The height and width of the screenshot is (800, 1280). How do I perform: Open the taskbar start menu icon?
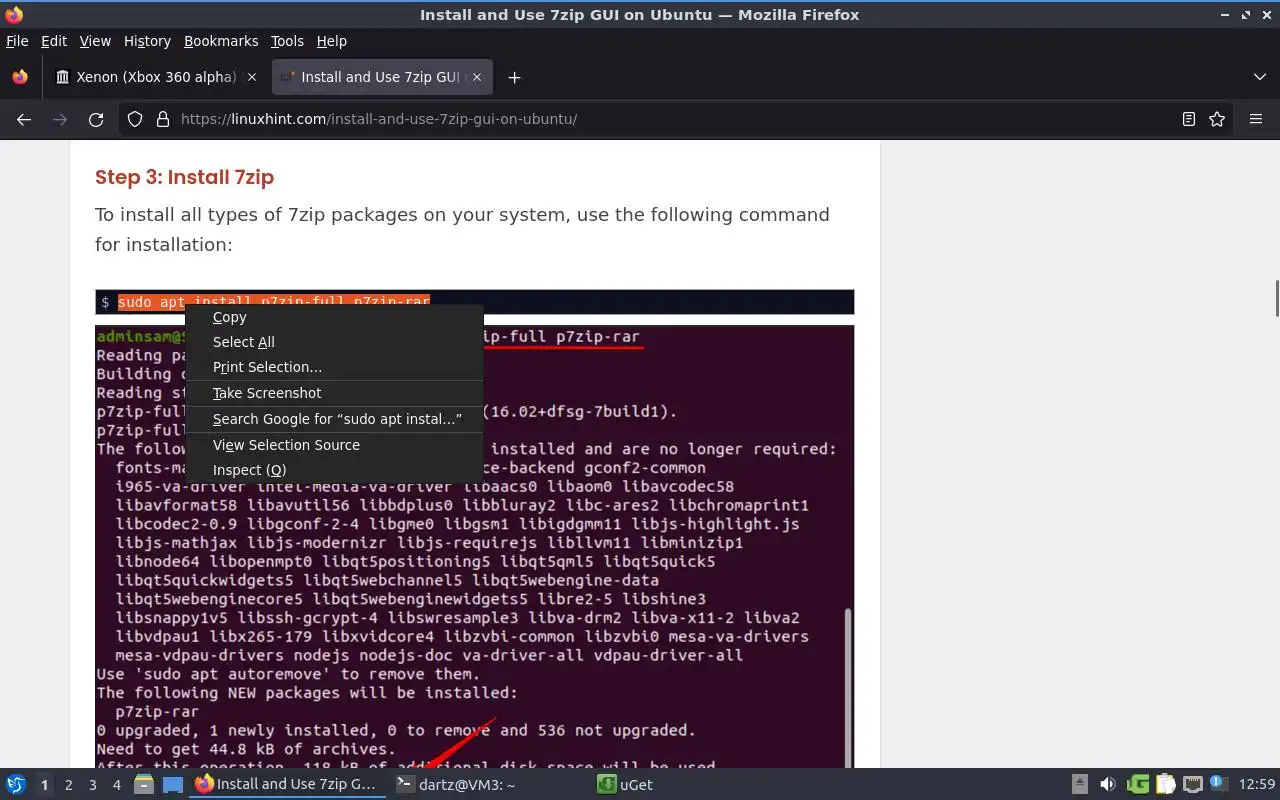(16, 785)
